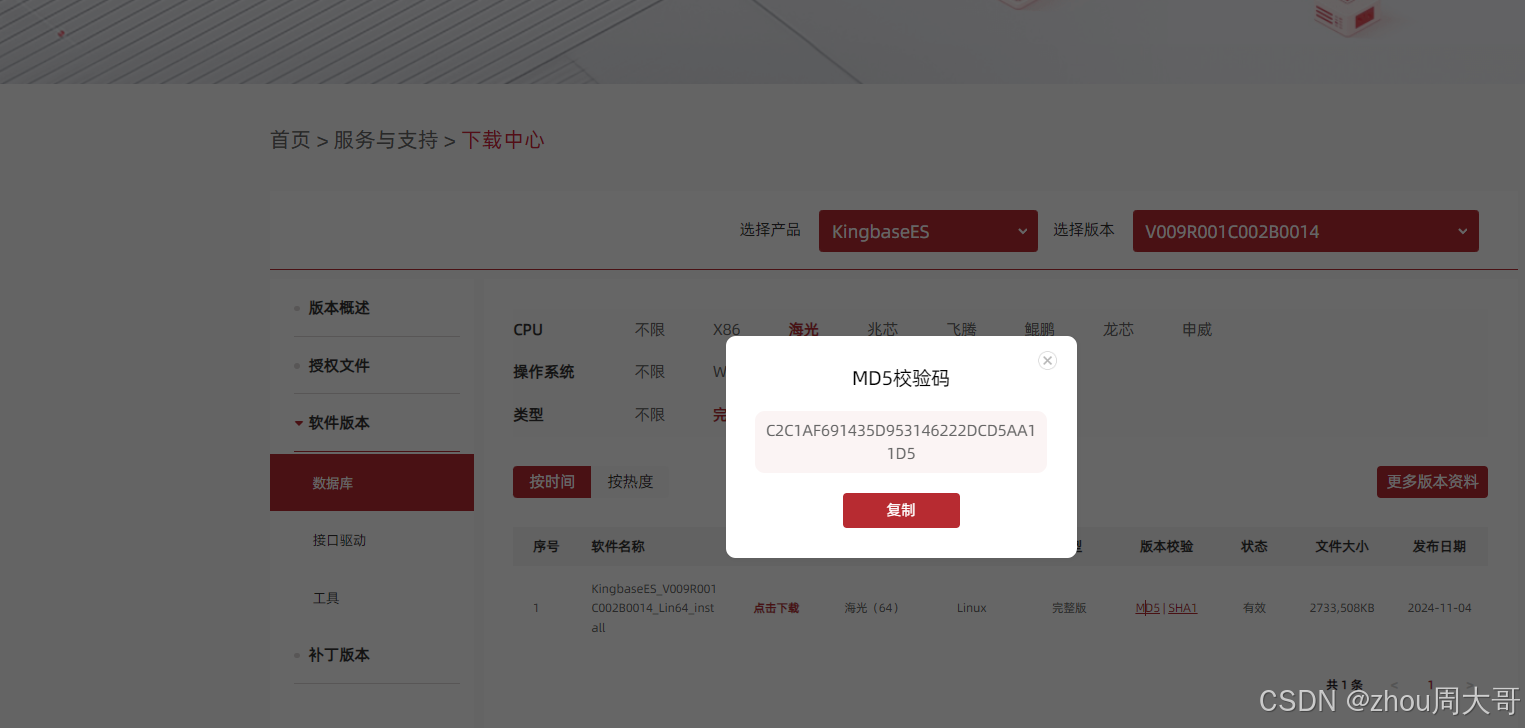
Task: Select 类型 filter 不限
Action: 650,414
